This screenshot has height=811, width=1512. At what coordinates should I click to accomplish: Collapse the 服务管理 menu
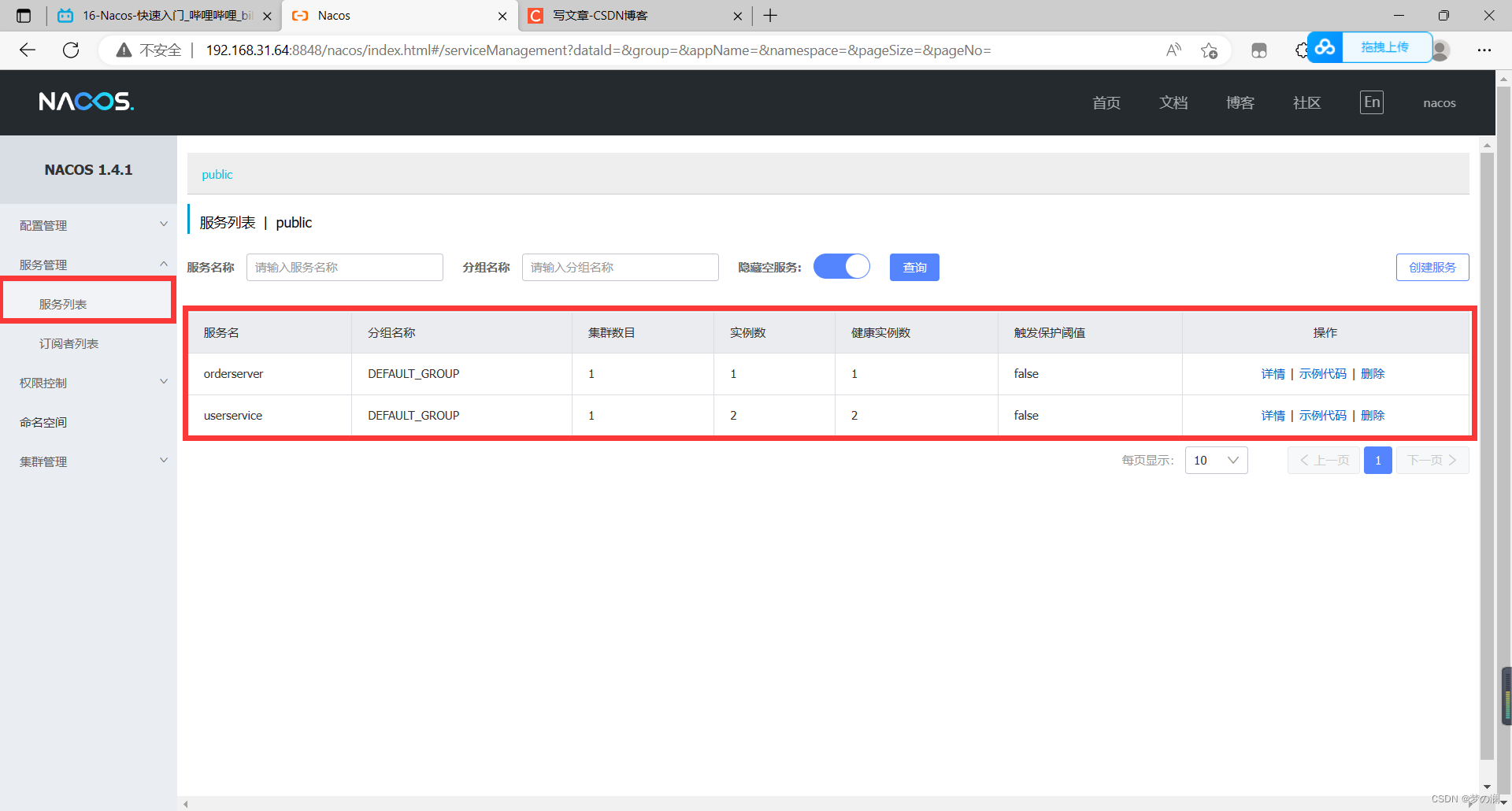(x=88, y=265)
